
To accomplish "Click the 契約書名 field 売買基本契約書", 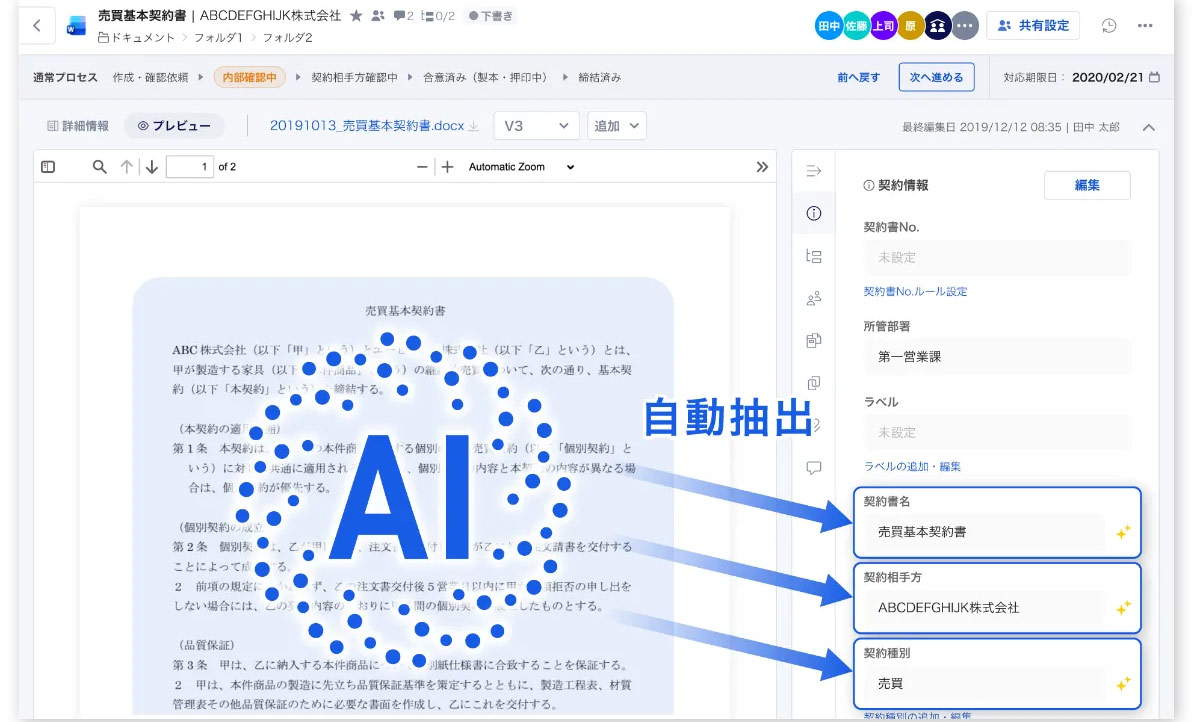I will tap(984, 532).
